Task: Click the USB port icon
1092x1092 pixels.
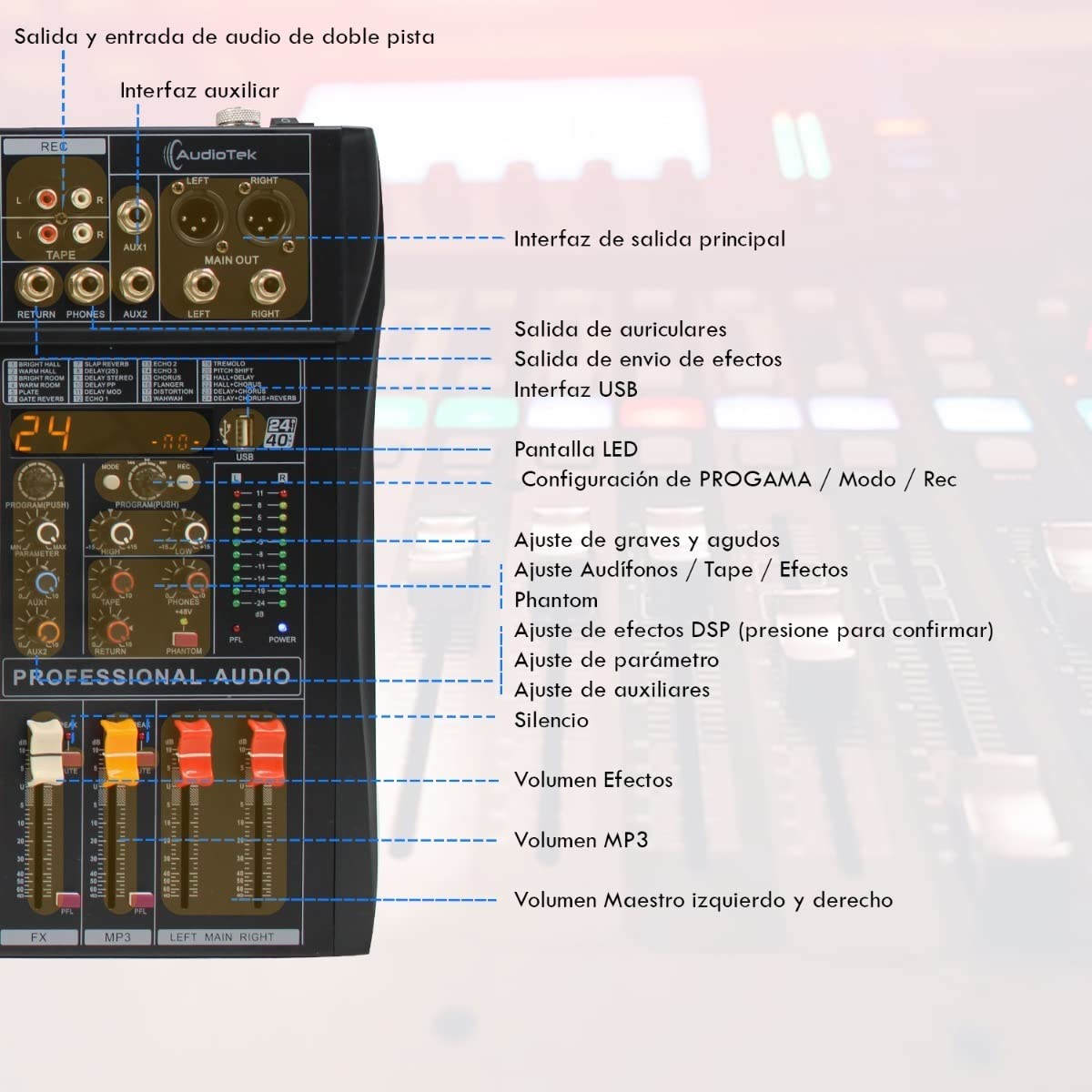Action: (243, 430)
